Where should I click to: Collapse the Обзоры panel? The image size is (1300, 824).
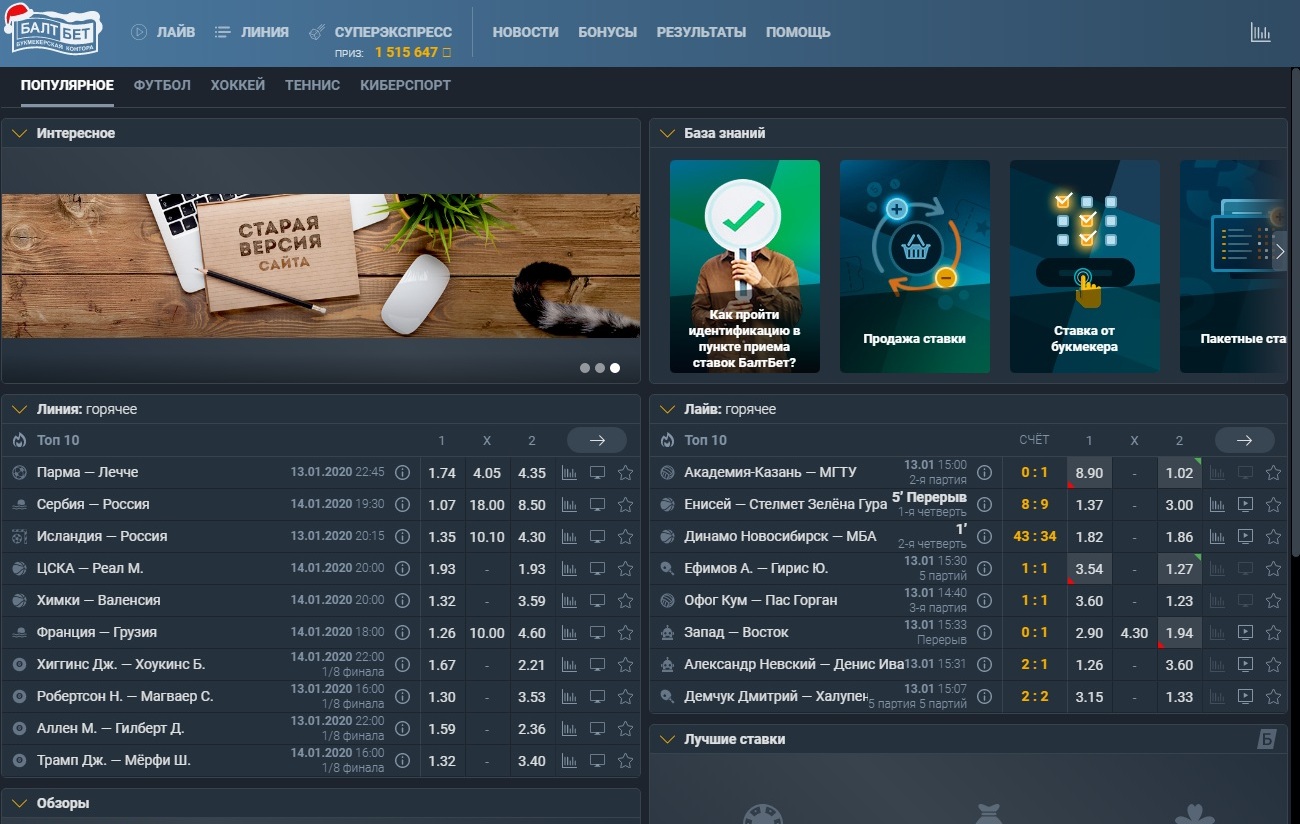[20, 803]
